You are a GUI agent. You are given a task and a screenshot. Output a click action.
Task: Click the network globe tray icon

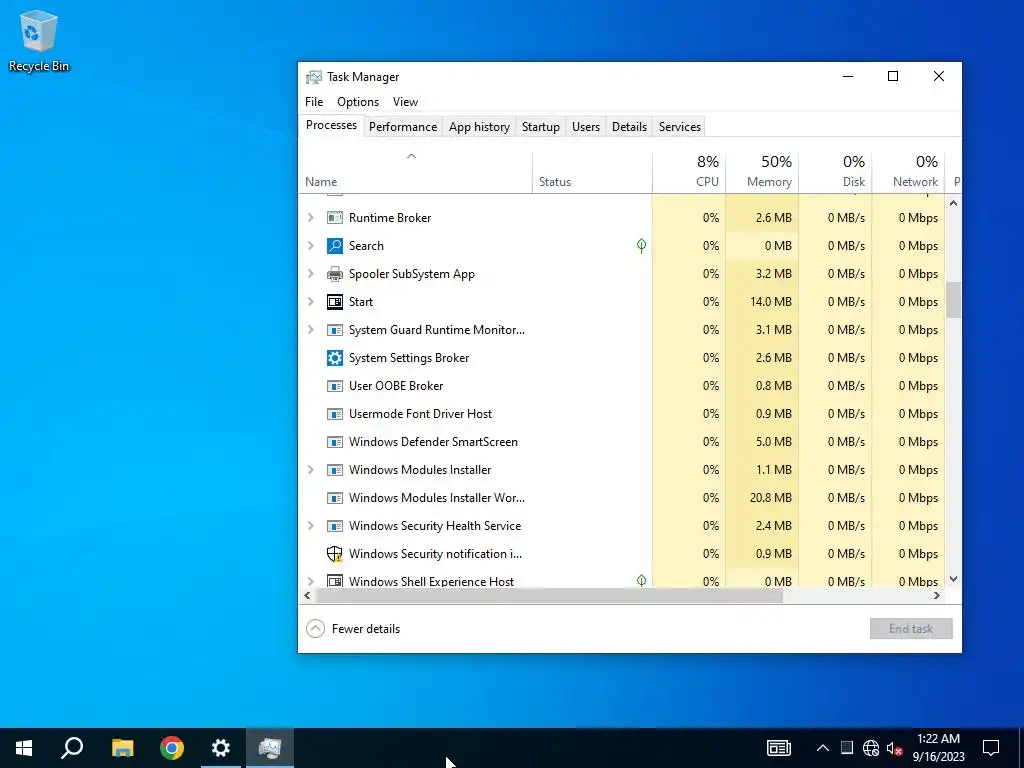871,748
